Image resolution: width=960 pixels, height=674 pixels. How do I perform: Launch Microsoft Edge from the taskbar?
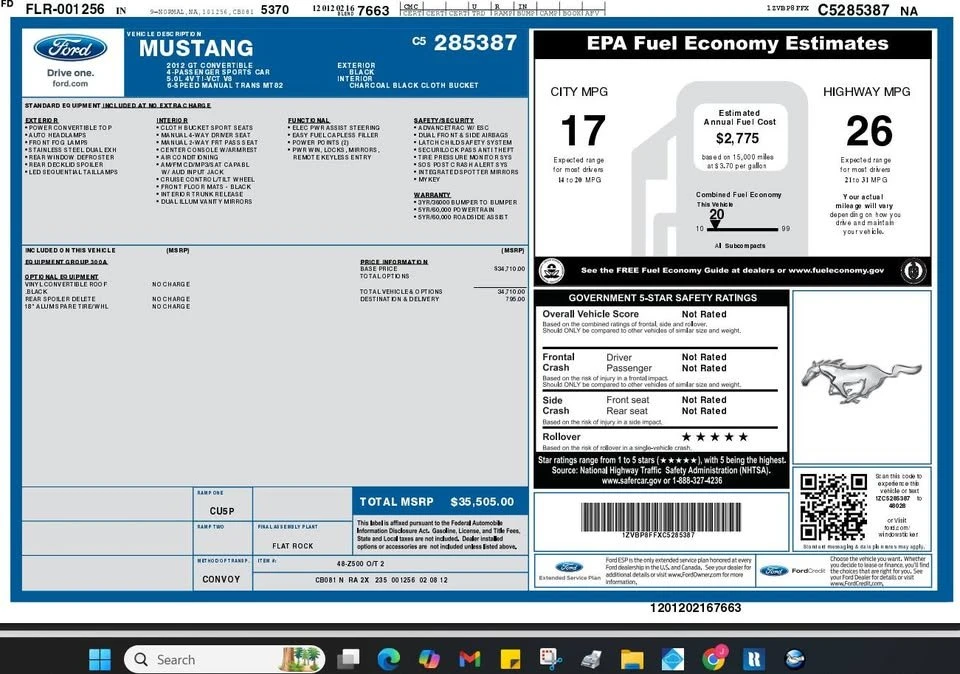point(388,659)
